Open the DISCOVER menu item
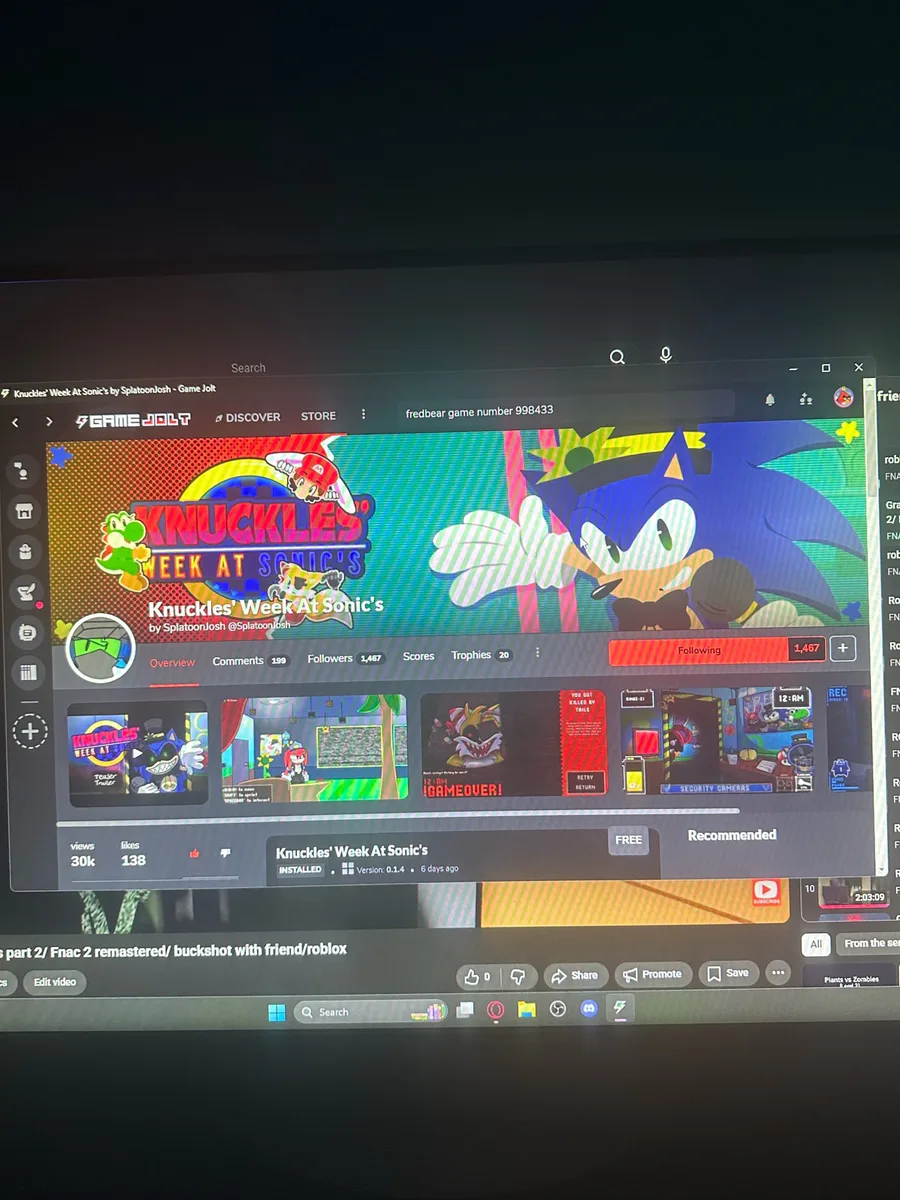 (248, 417)
